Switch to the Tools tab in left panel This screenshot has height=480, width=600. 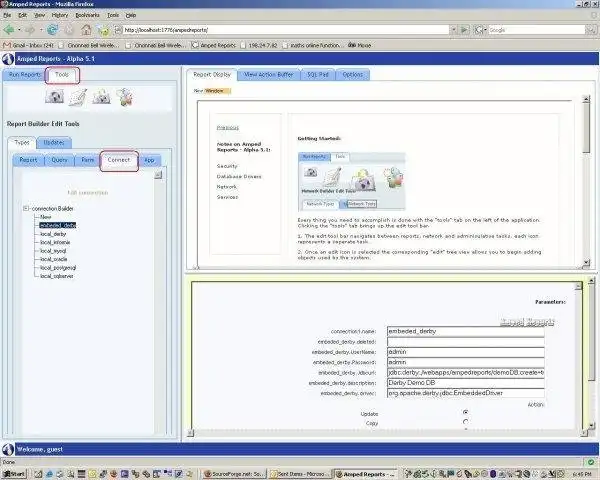62,75
